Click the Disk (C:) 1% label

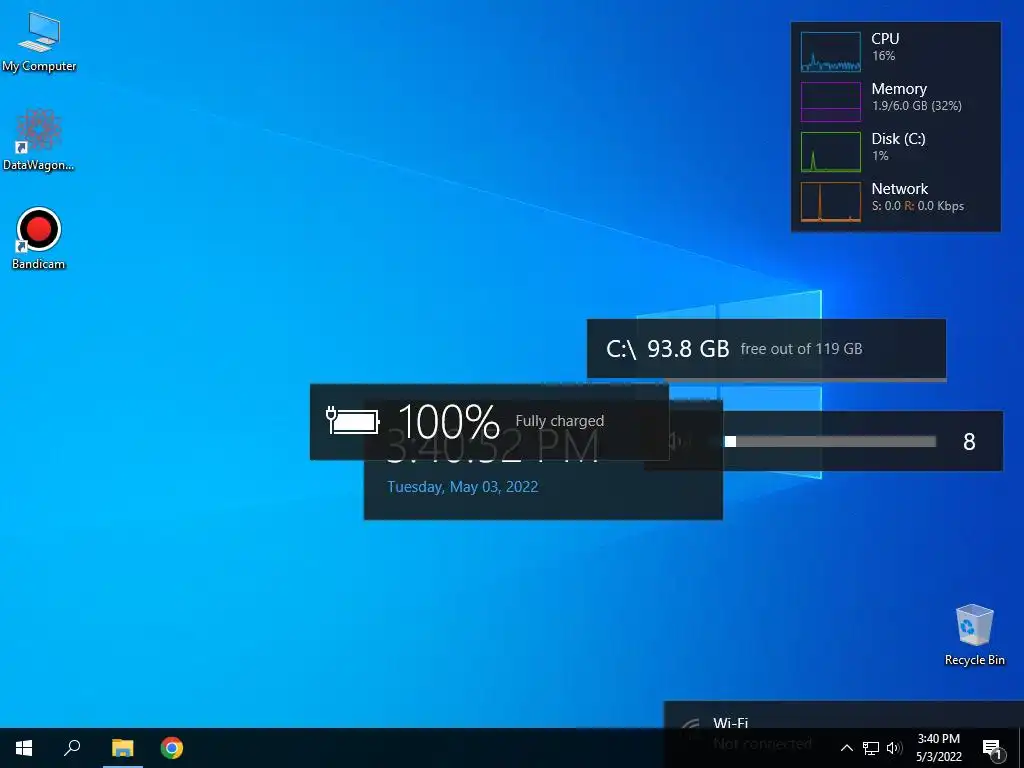tap(898, 146)
